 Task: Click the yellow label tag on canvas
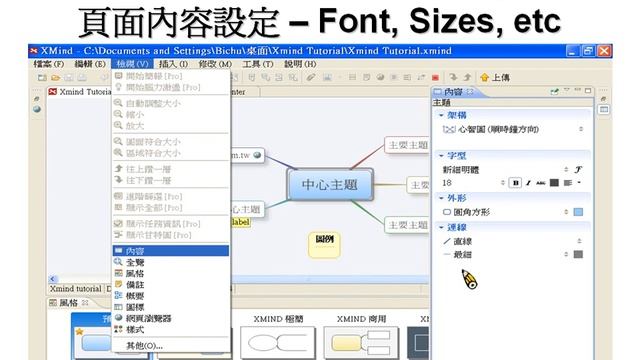(x=241, y=222)
